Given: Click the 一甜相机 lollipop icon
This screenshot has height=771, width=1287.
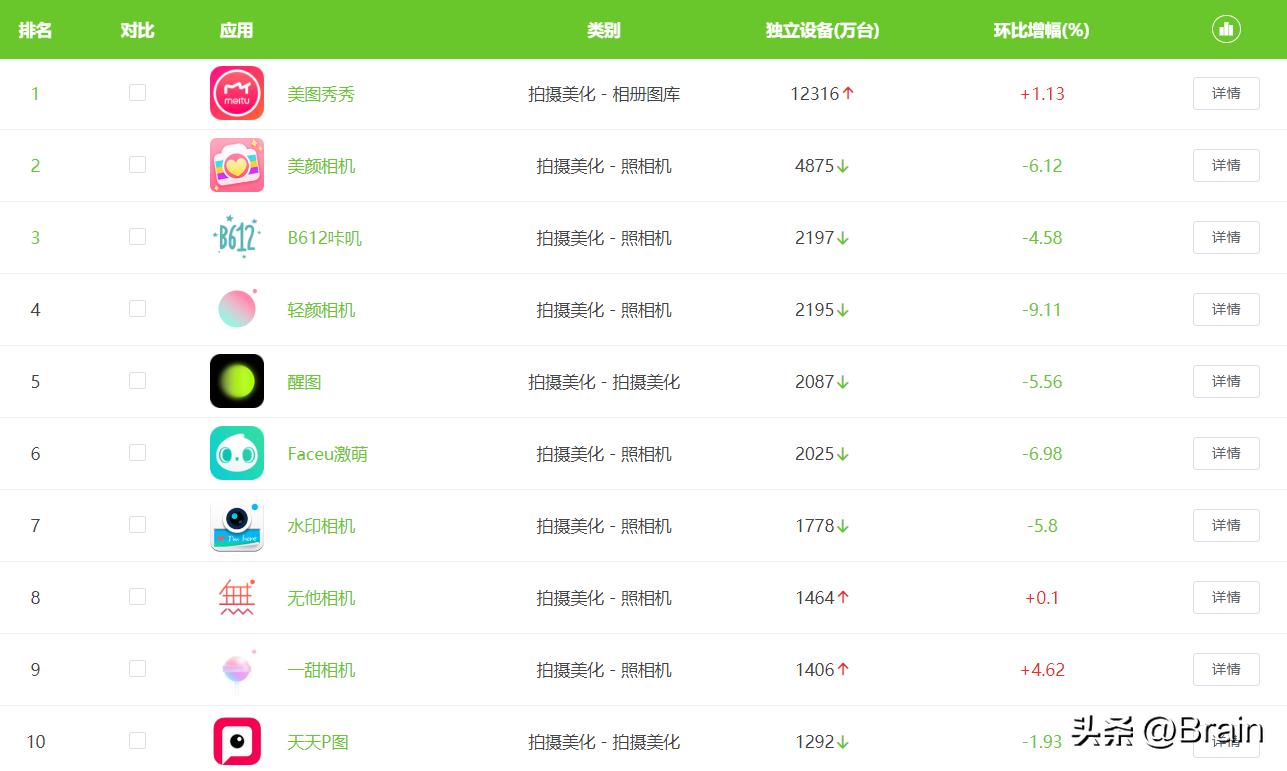Looking at the screenshot, I should pyautogui.click(x=236, y=669).
